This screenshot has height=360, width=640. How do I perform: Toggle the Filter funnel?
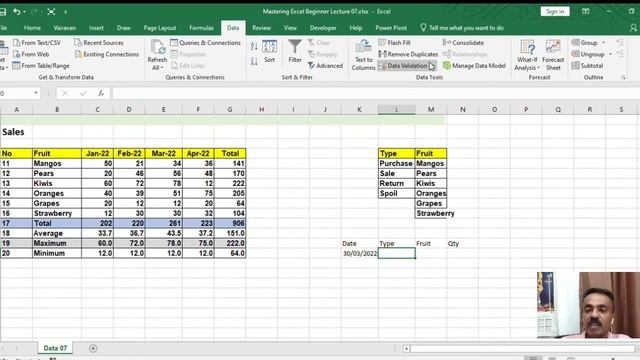[x=295, y=51]
